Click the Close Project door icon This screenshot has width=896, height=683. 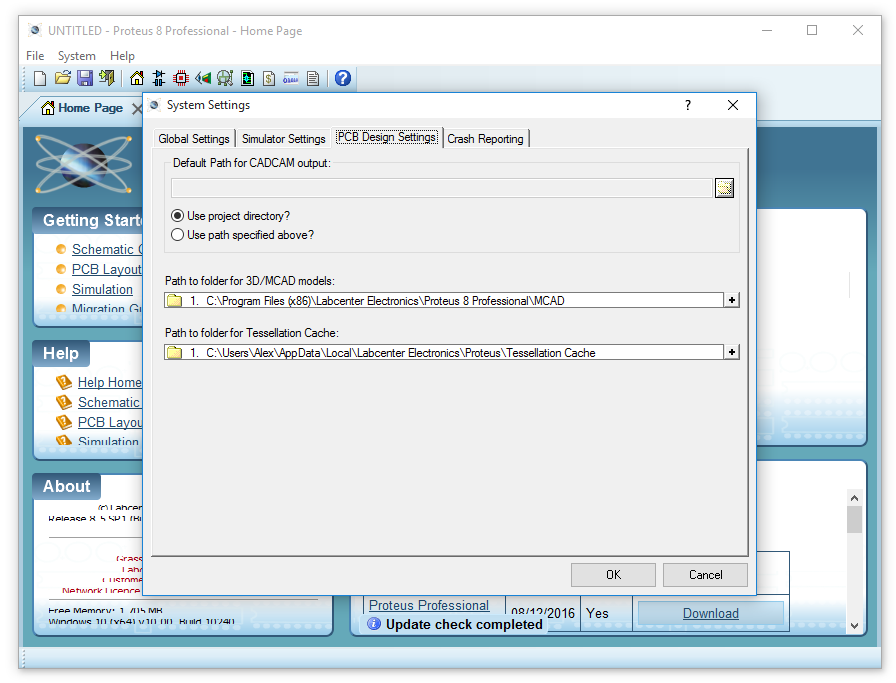click(x=107, y=78)
